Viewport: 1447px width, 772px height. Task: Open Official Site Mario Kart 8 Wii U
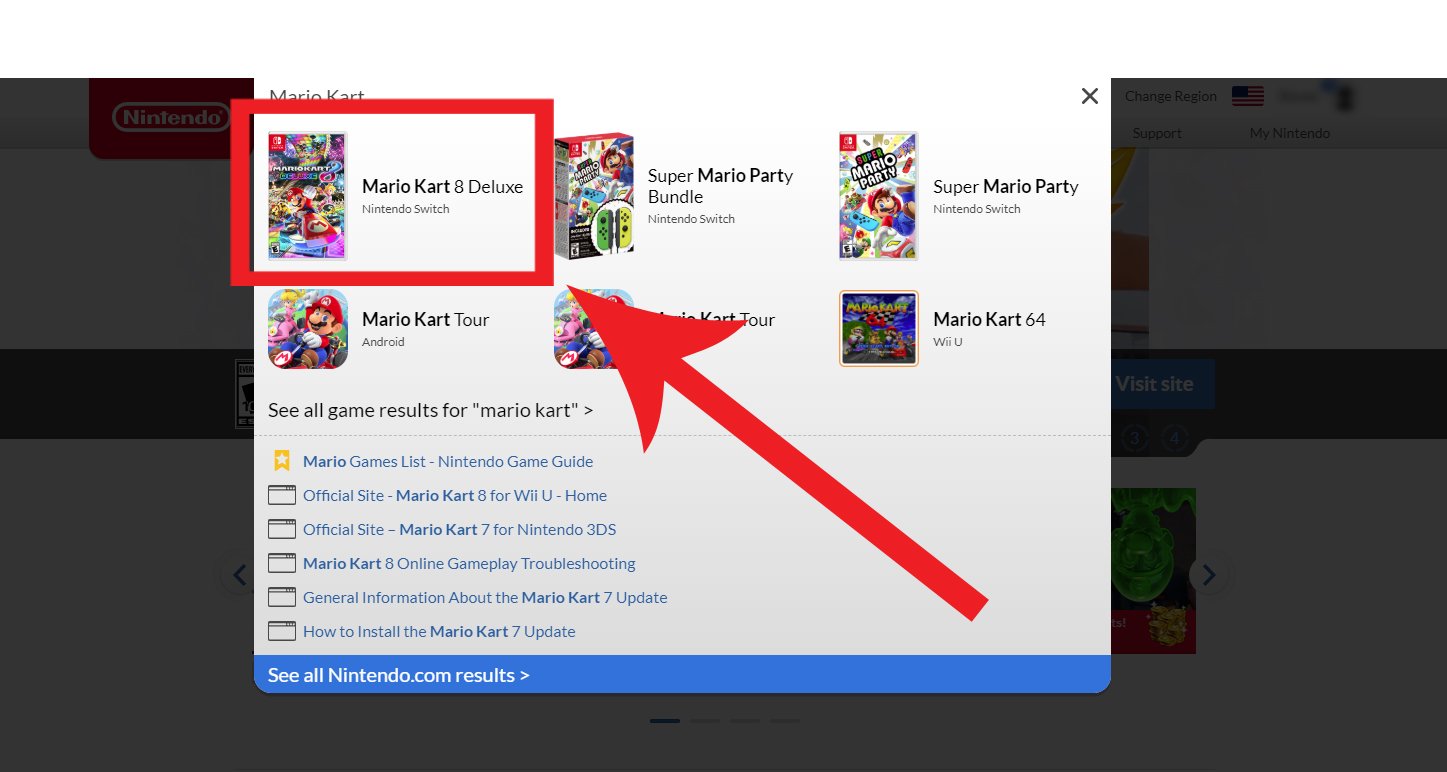pyautogui.click(x=455, y=495)
